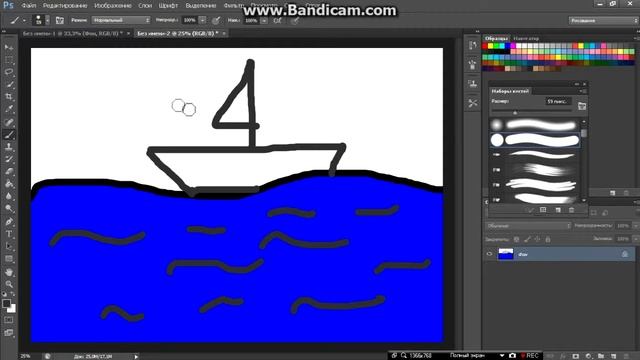
Task: Open brush preset picker dropdown arrow
Action: [47, 20]
